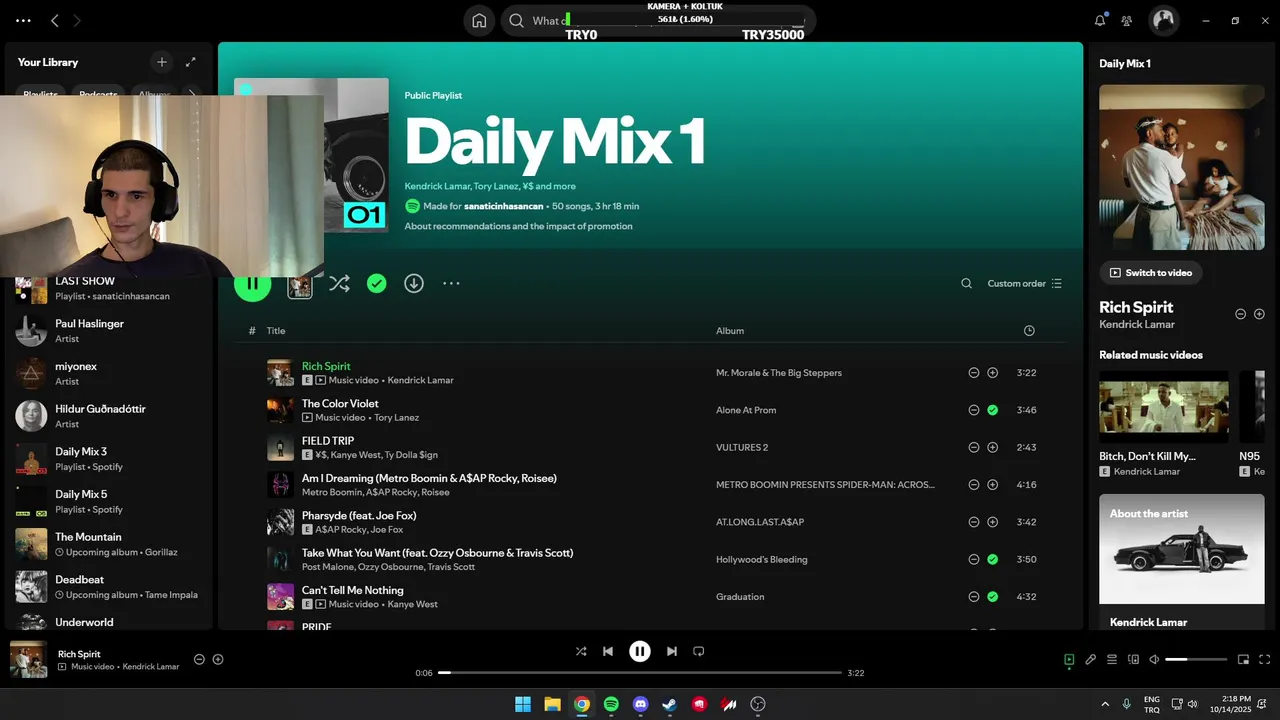This screenshot has width=1280, height=720.
Task: Open Deadbeat upcoming album by Tame Impala
Action: click(108, 586)
